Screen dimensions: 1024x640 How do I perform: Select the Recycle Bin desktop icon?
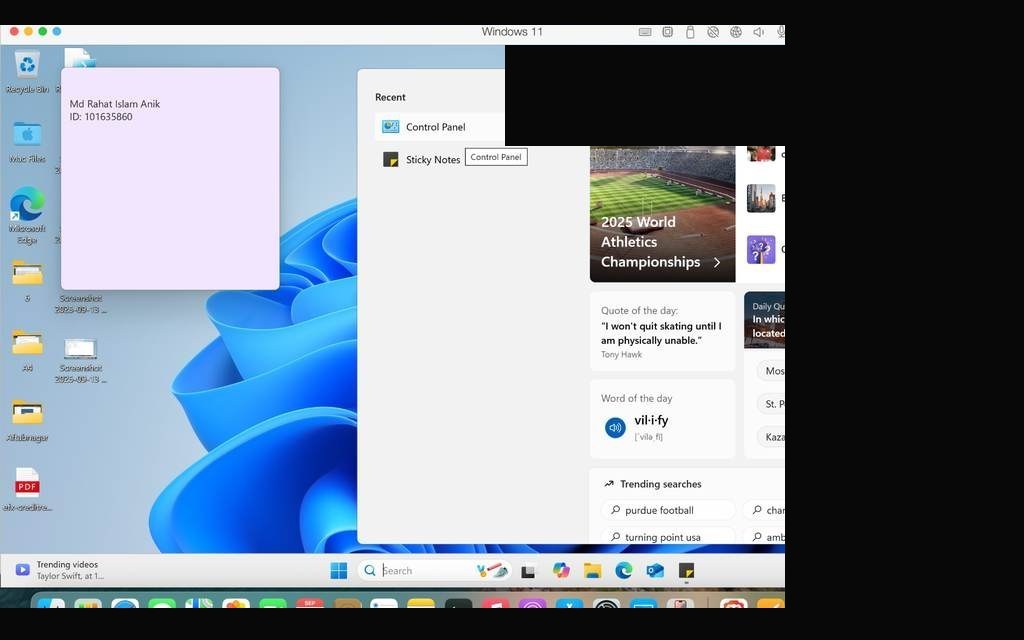pyautogui.click(x=27, y=72)
